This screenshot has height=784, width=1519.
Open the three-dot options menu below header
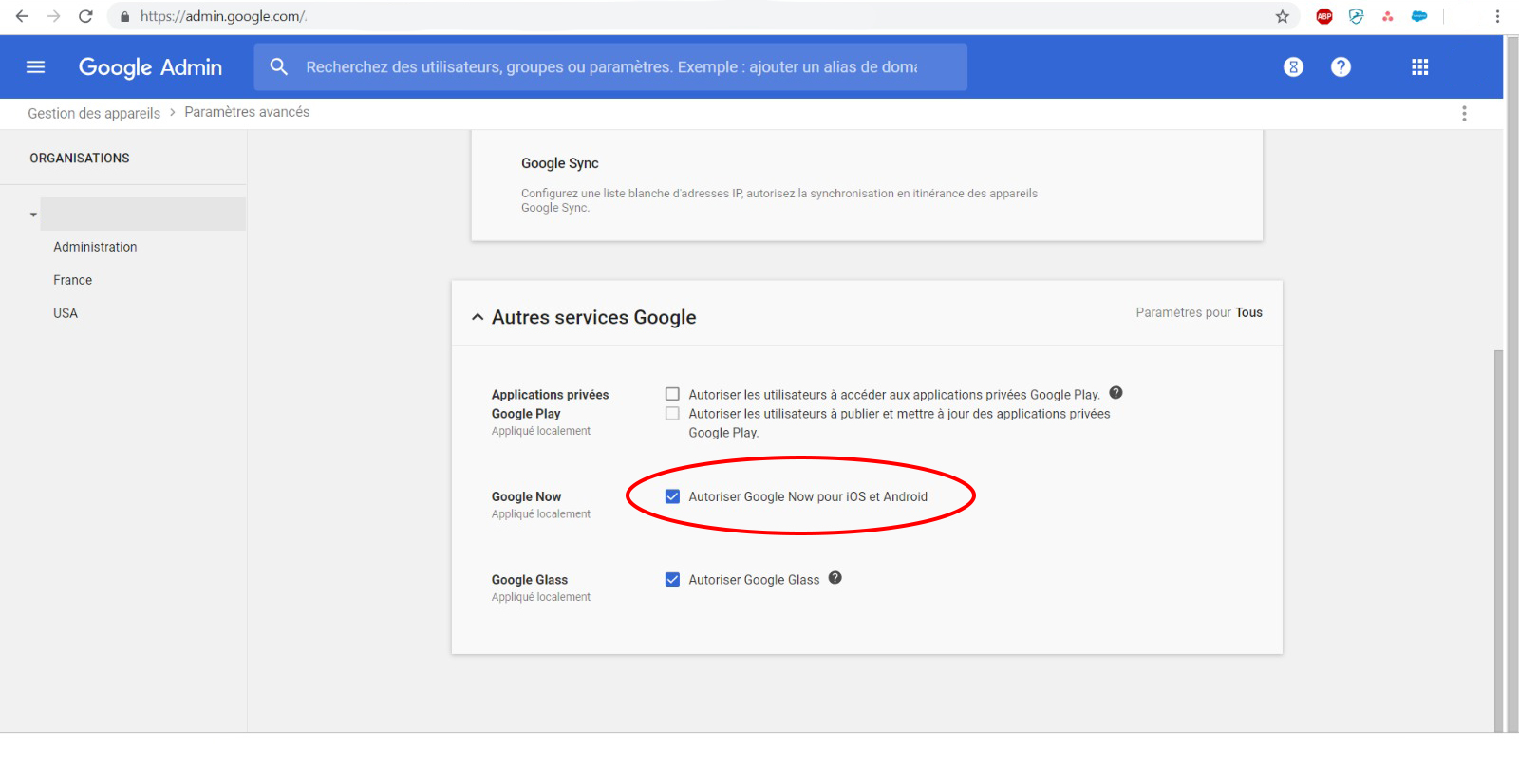pyautogui.click(x=1464, y=114)
